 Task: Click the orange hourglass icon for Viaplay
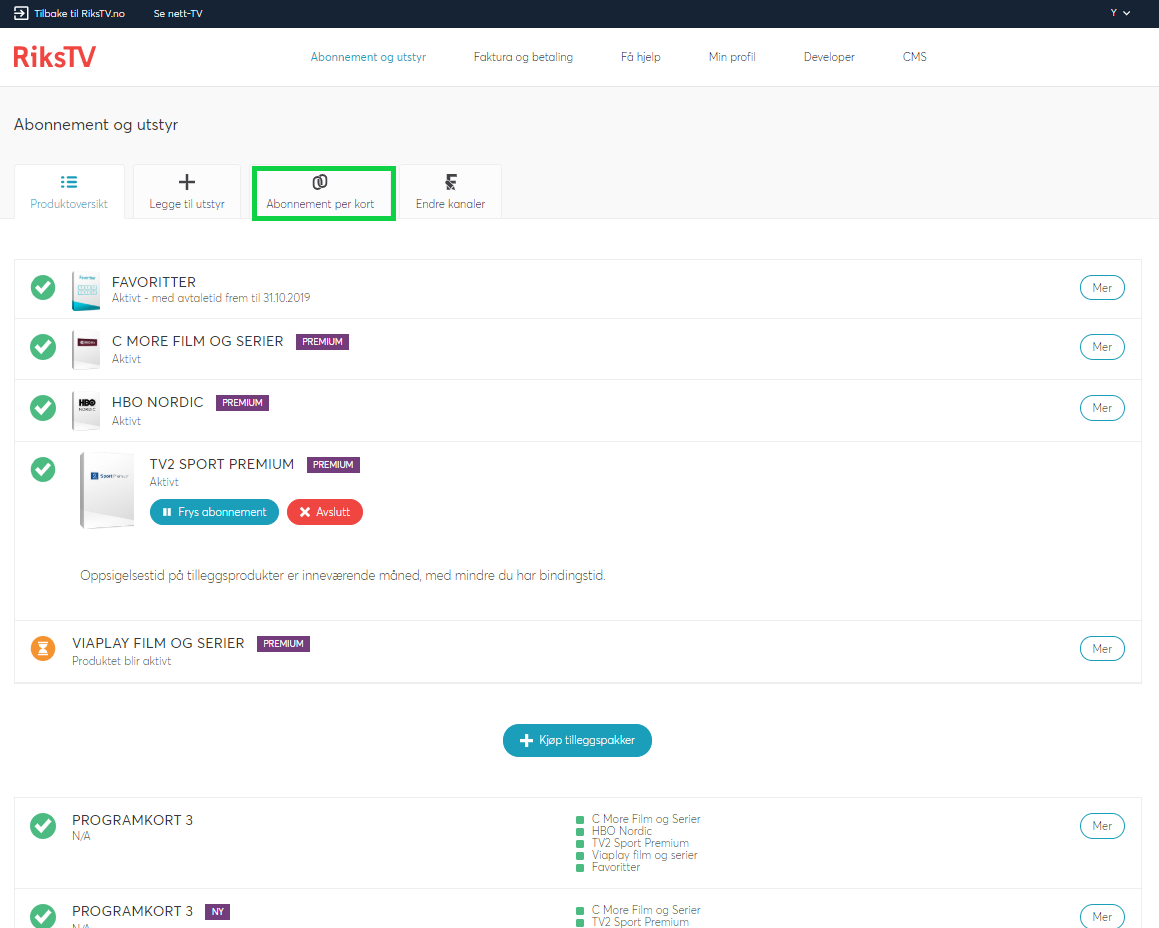pyautogui.click(x=43, y=648)
